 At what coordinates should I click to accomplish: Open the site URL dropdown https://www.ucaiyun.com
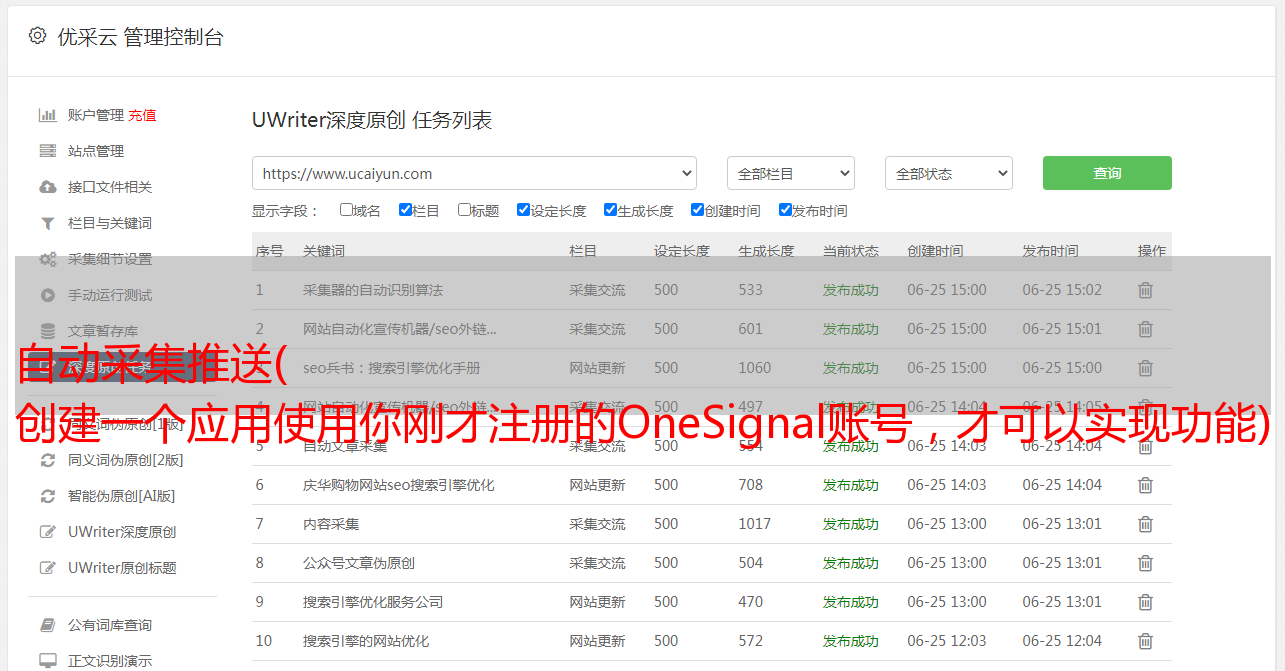coord(474,173)
